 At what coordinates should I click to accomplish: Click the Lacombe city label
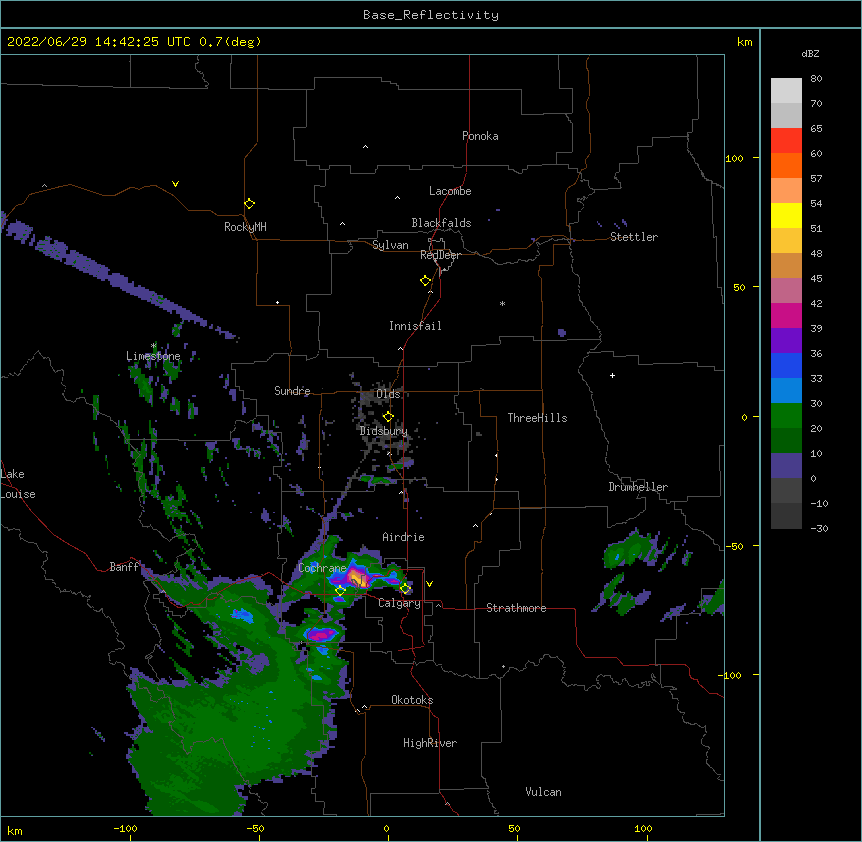point(450,191)
